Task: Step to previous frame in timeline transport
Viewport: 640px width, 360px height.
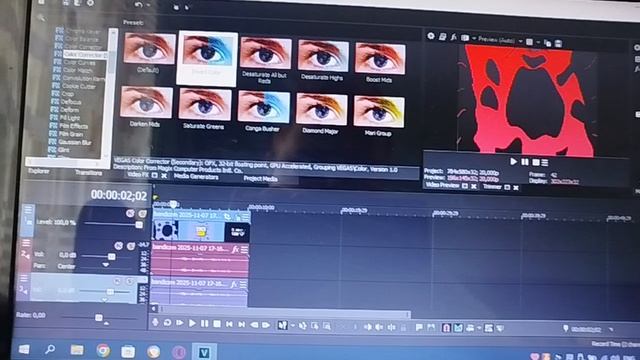Action: 254,325
